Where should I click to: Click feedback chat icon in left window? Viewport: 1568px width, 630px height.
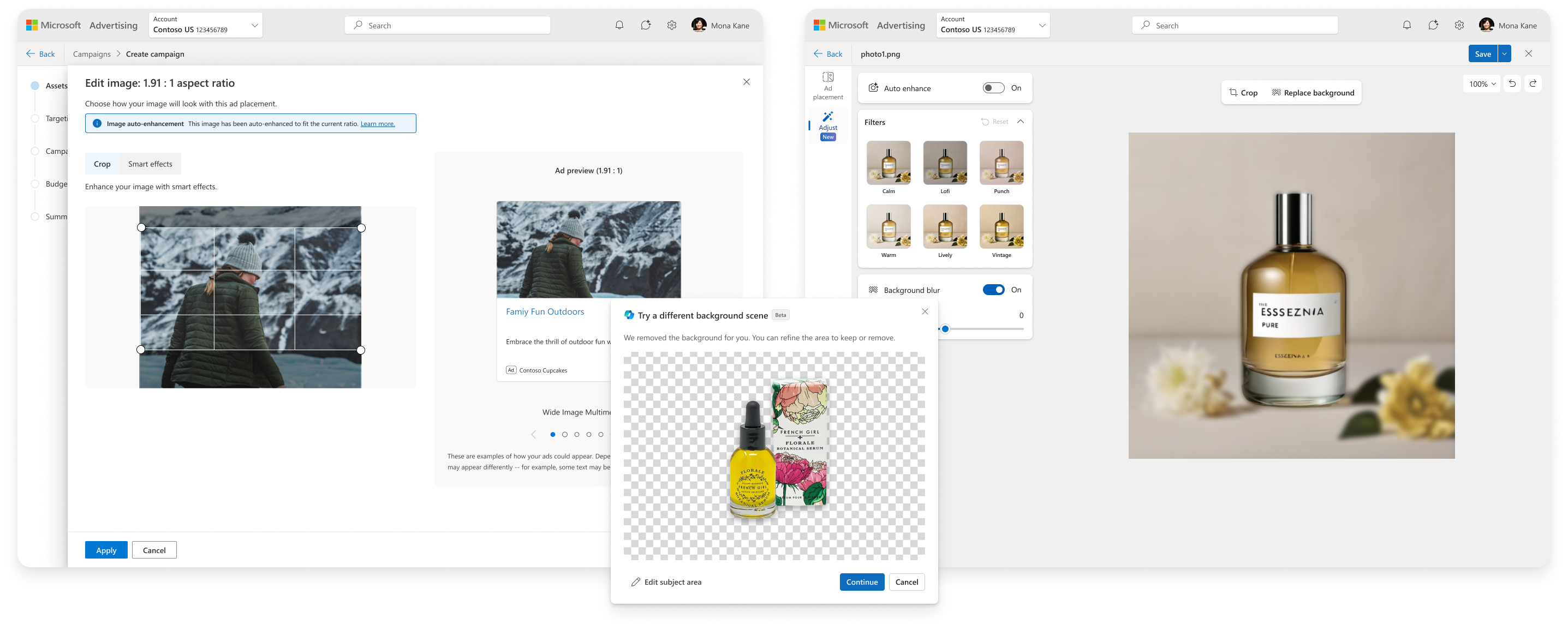click(645, 26)
